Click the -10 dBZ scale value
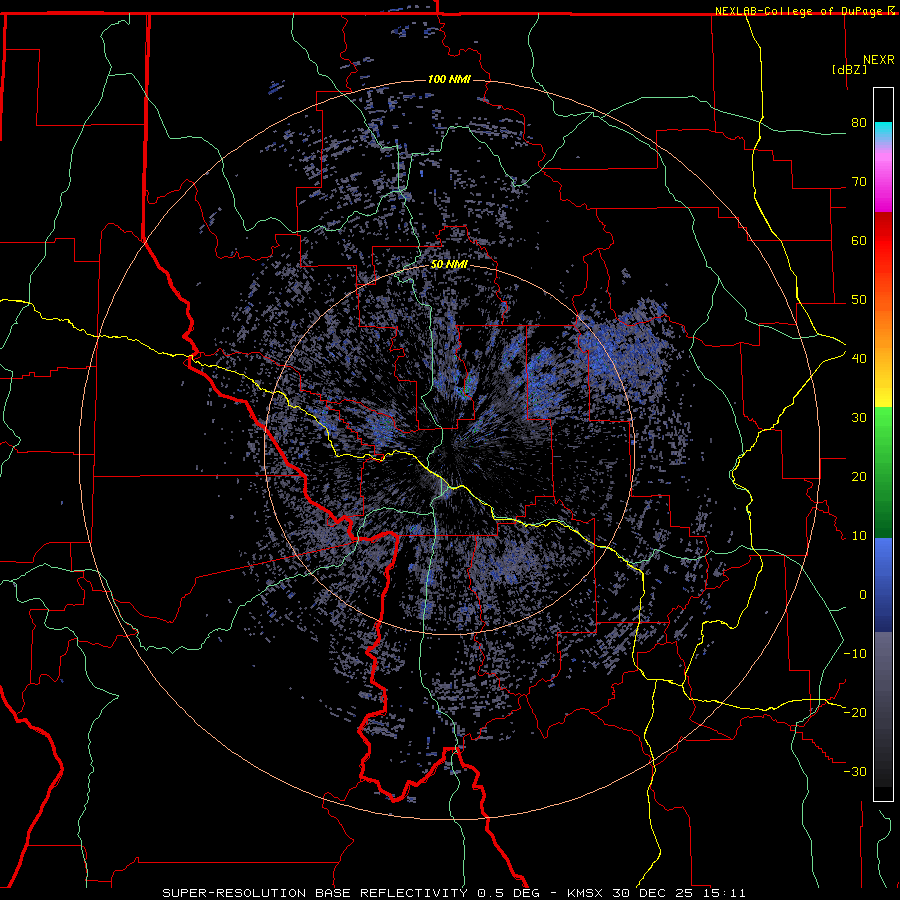Screen dimensions: 900x900 (x=855, y=654)
